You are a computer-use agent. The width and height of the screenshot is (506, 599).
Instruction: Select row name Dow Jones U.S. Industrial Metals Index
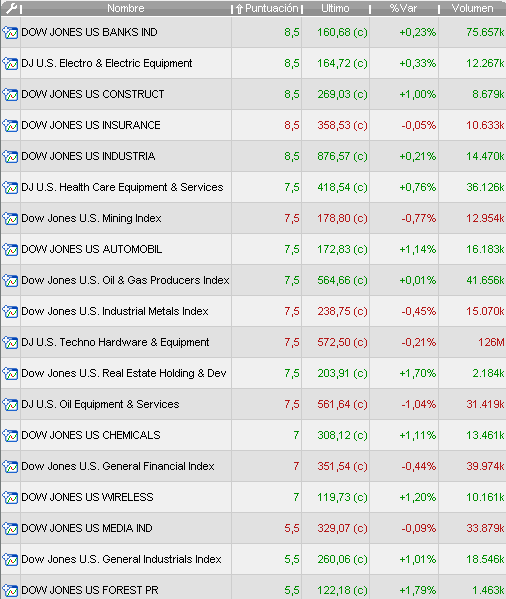pos(115,311)
